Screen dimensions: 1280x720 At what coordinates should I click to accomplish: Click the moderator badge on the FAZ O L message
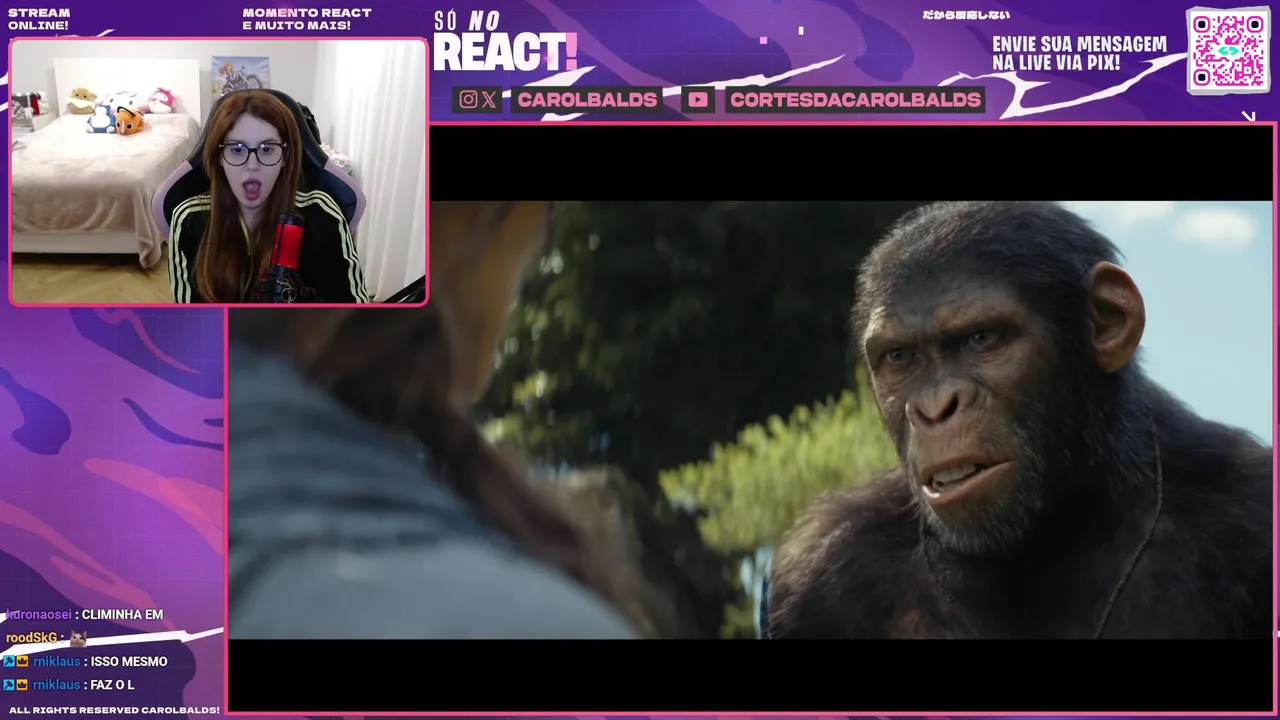(8, 684)
